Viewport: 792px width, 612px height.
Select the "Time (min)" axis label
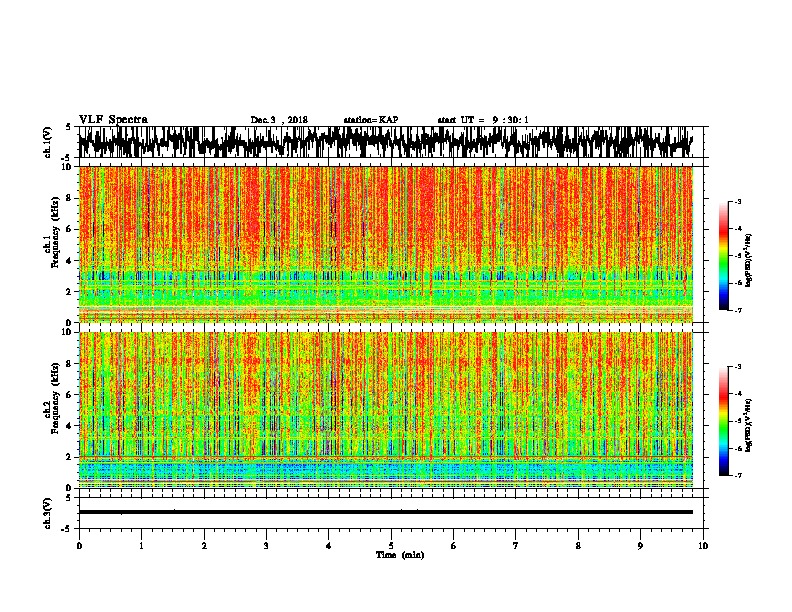400,555
